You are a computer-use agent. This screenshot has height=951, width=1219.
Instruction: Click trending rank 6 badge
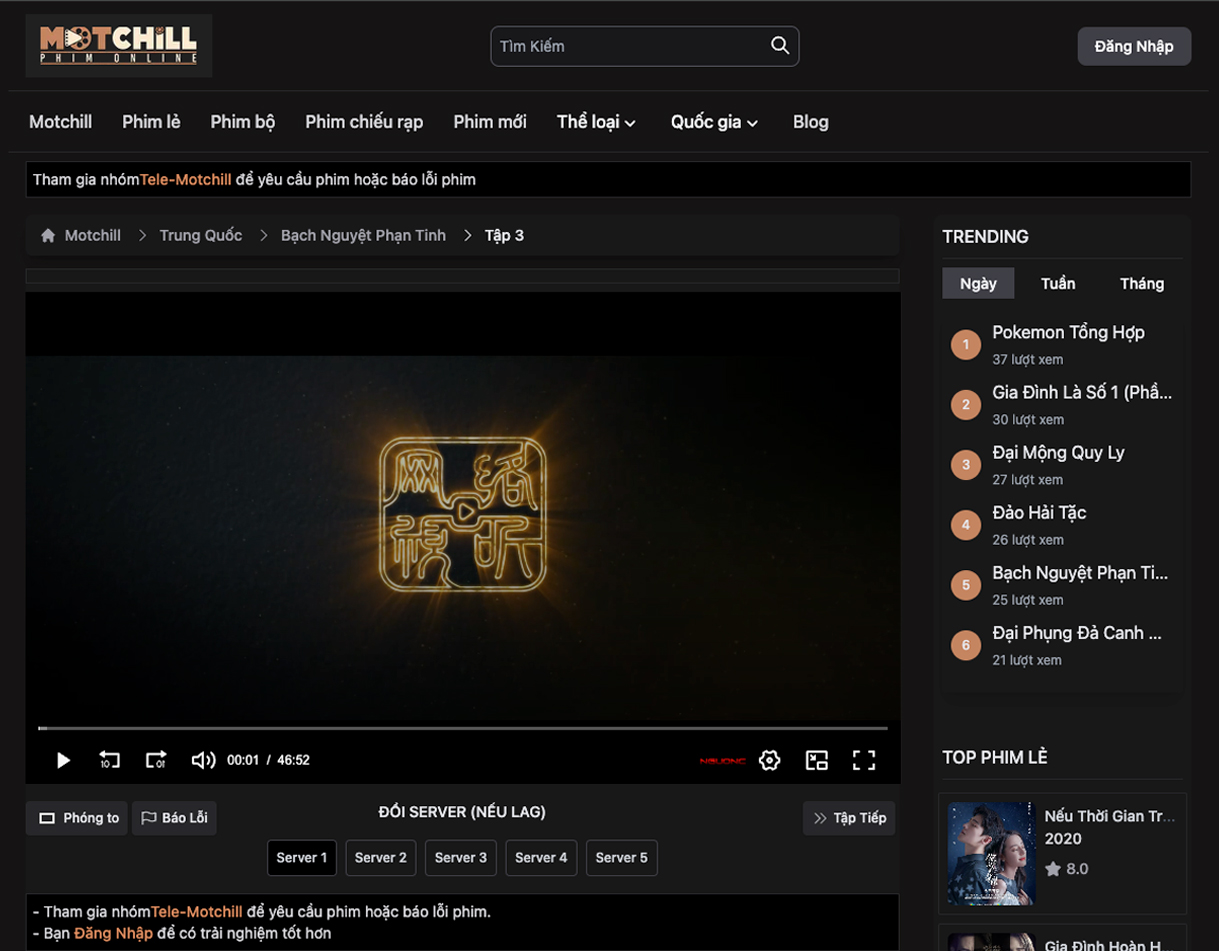click(x=966, y=645)
